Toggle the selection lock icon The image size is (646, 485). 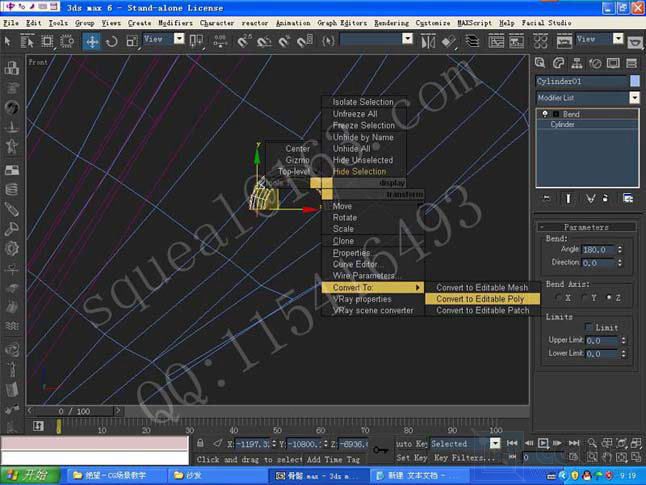200,443
